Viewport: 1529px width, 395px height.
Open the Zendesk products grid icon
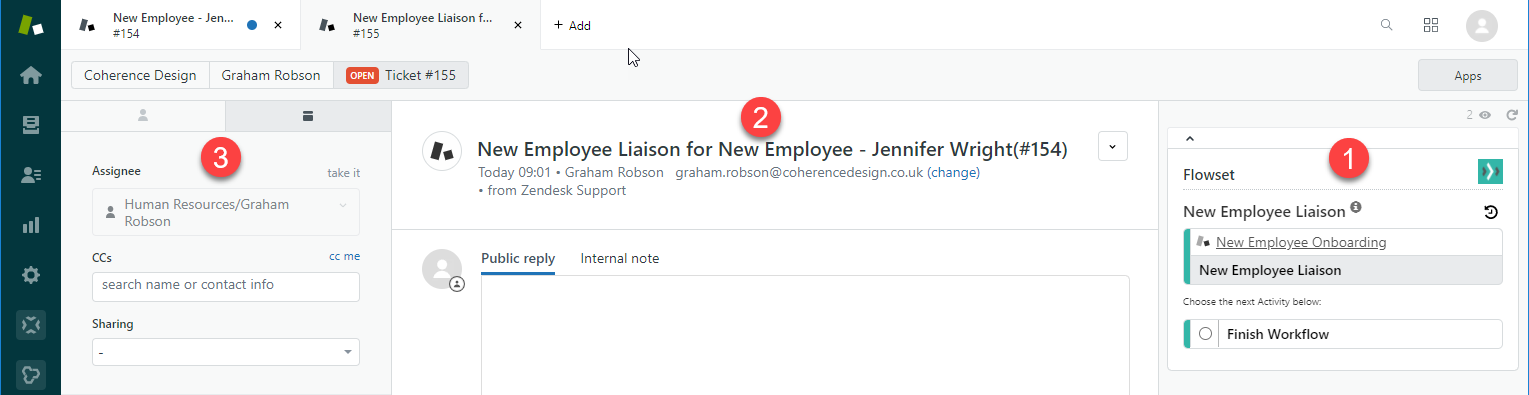point(1431,25)
